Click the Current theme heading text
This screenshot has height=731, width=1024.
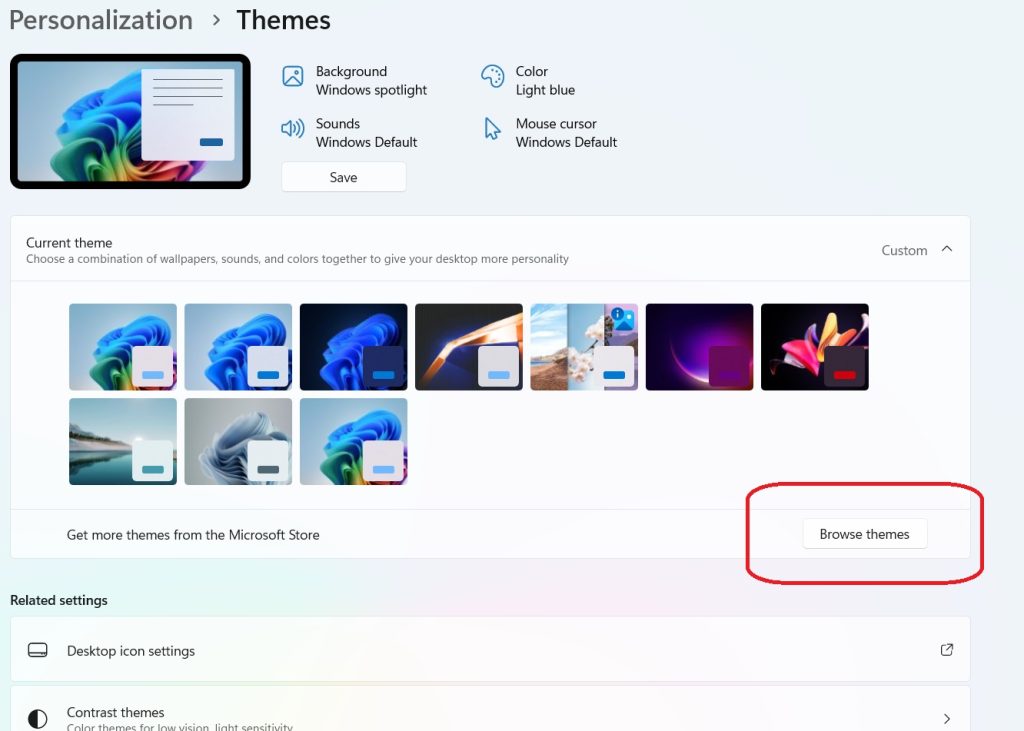click(69, 242)
